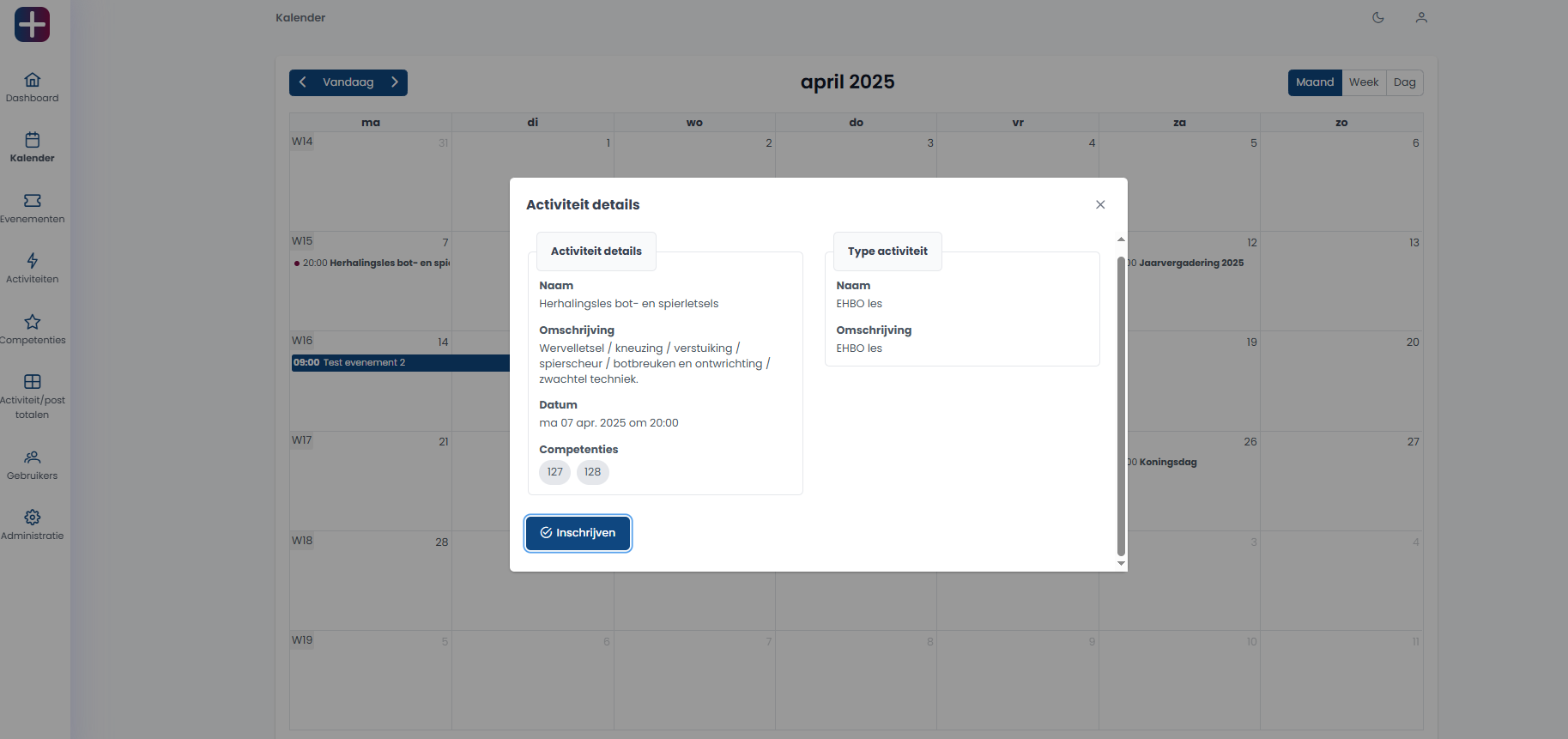Open Activiteit/post totalen grid icon
Image resolution: width=1568 pixels, height=739 pixels.
(x=32, y=382)
